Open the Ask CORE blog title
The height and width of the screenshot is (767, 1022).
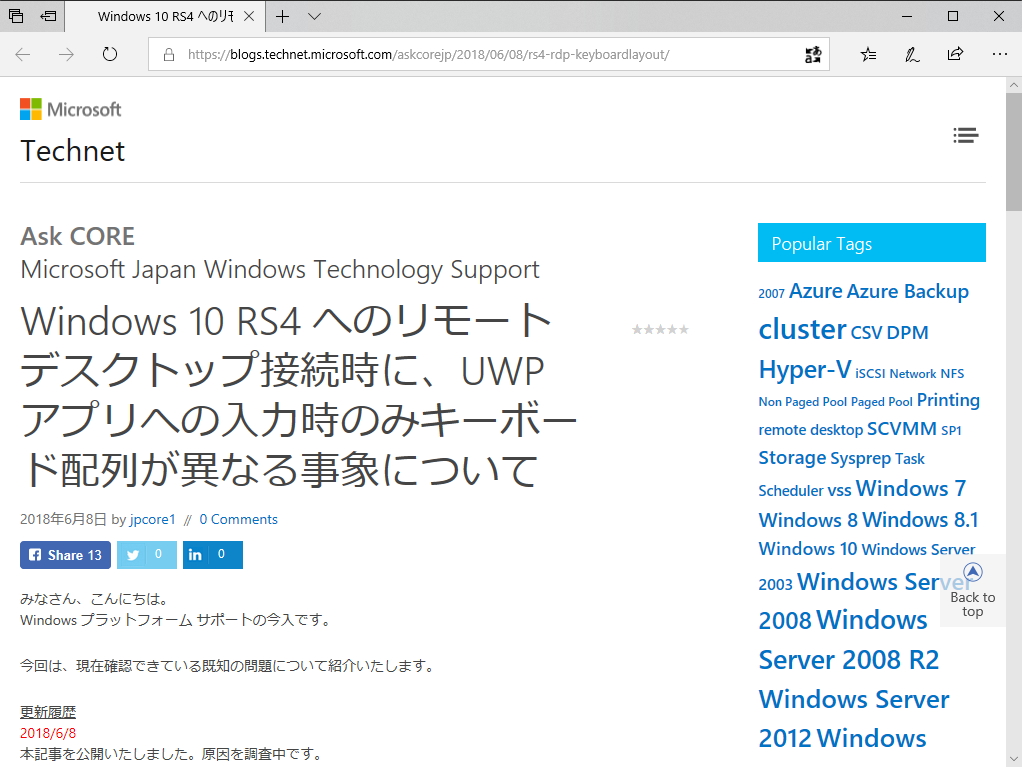point(78,236)
